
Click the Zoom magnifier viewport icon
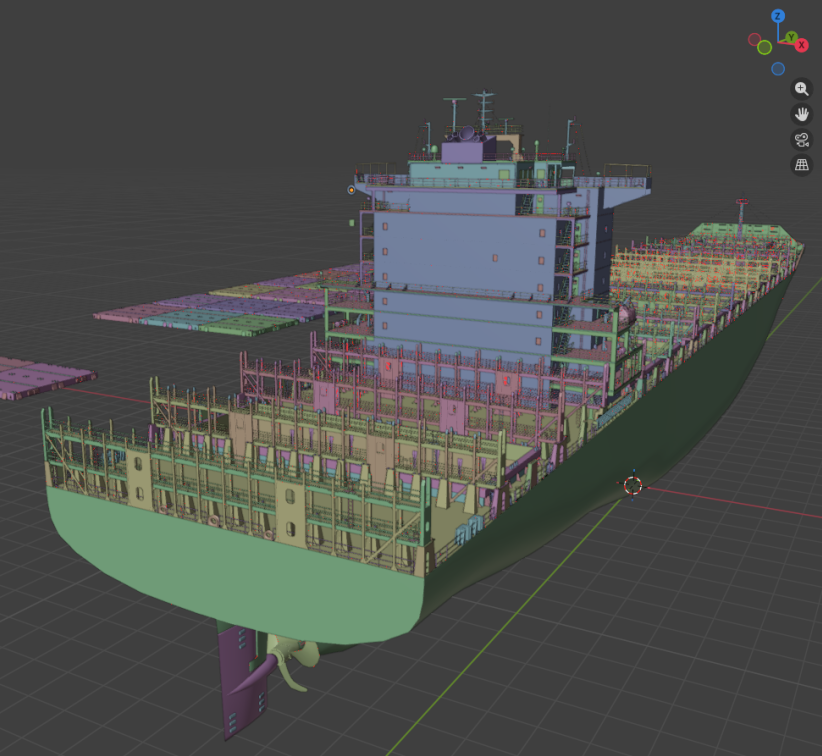point(801,89)
